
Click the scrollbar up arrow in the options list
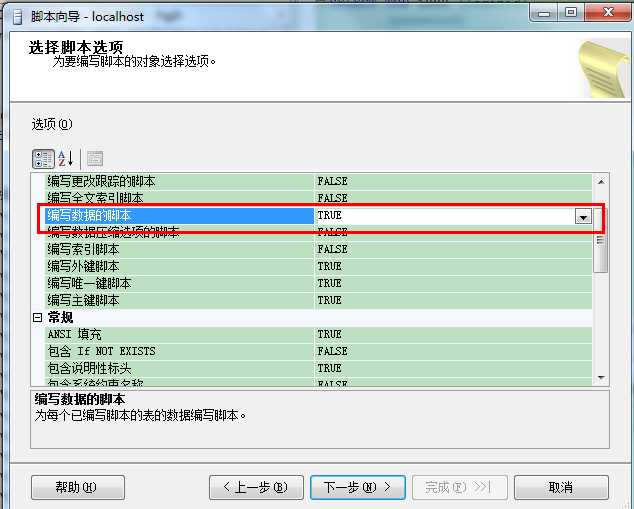pos(601,182)
